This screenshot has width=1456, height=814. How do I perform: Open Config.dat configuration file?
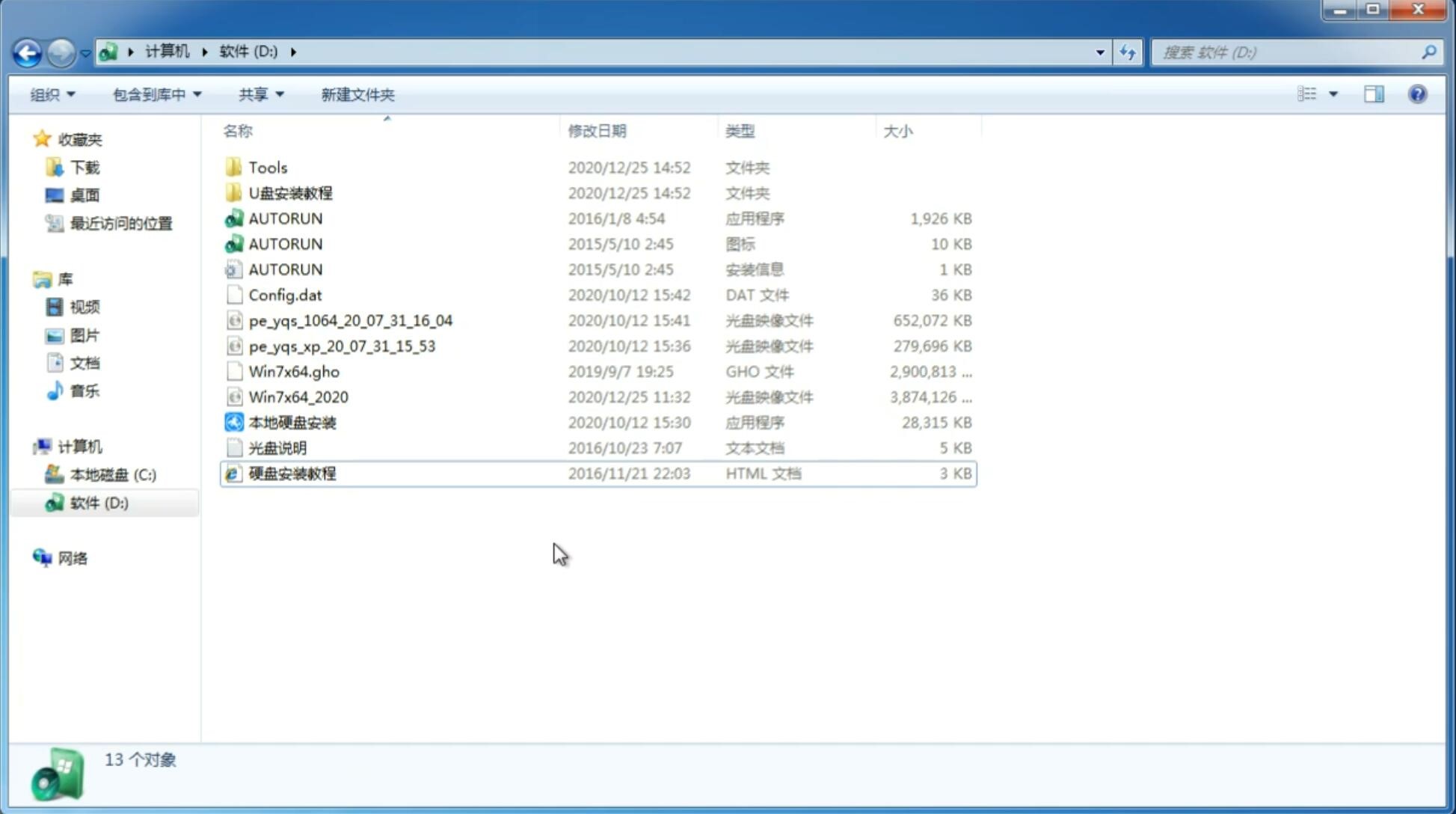(x=286, y=294)
